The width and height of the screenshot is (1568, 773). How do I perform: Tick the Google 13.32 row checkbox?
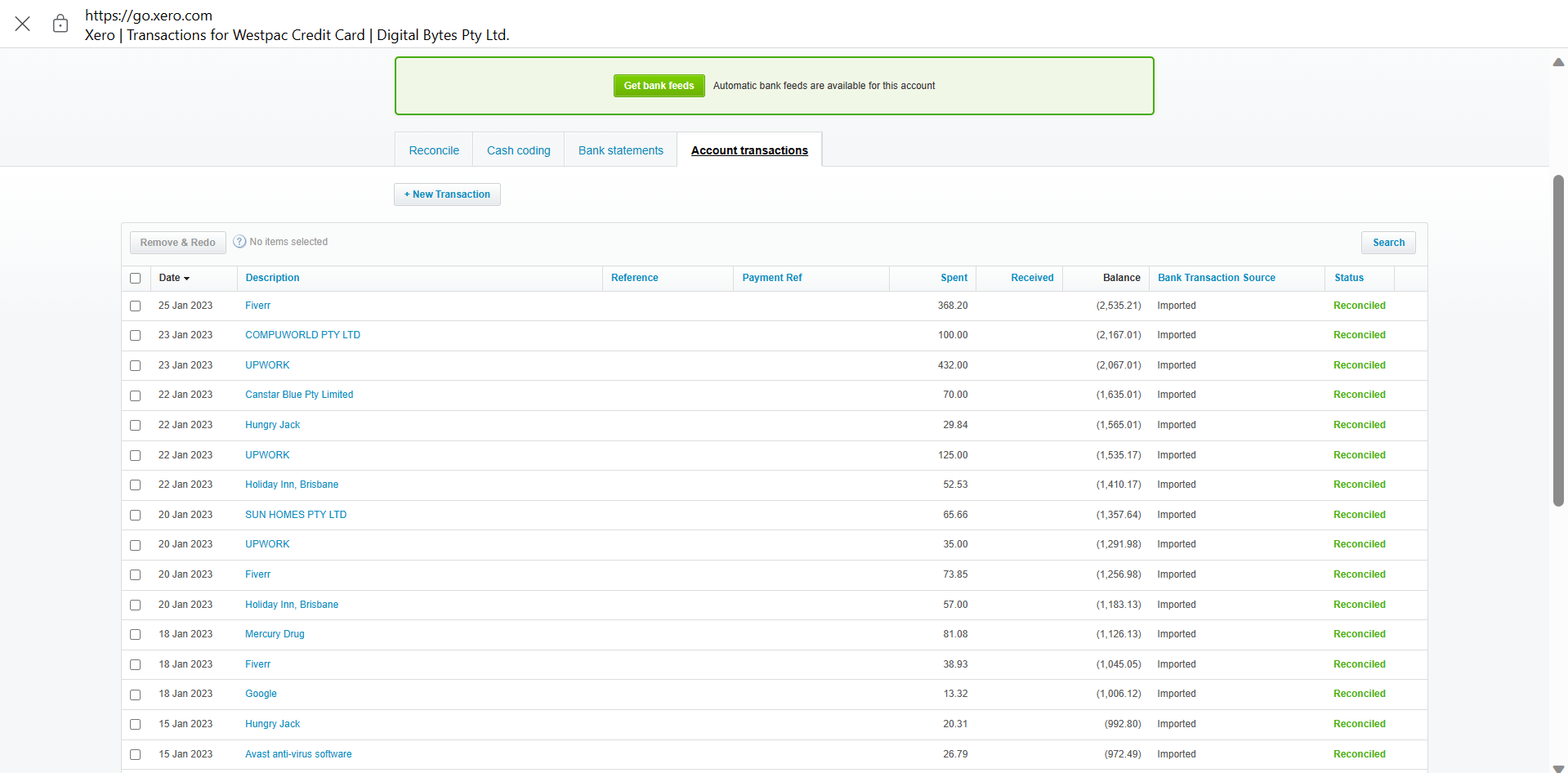136,695
